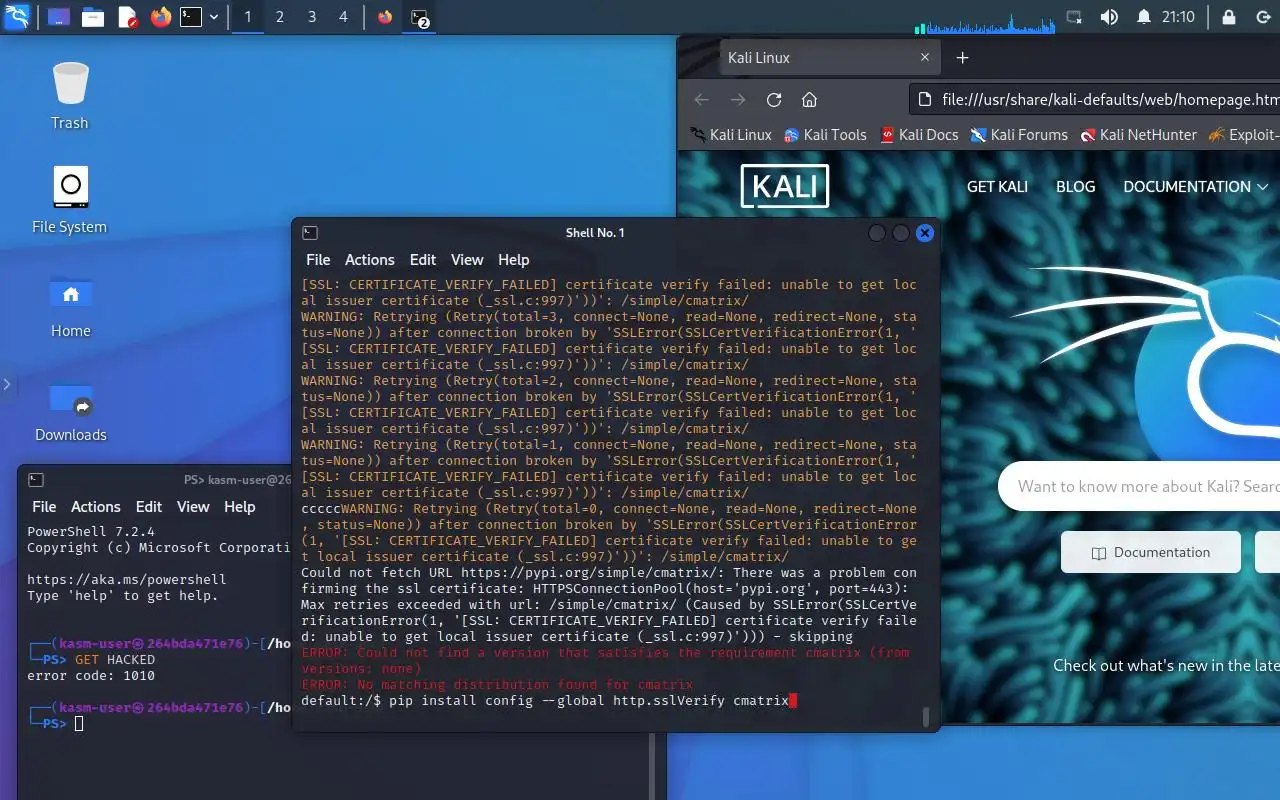Click the 21:10 panel clock
Screen dimensions: 1280x800
[x=1178, y=17]
